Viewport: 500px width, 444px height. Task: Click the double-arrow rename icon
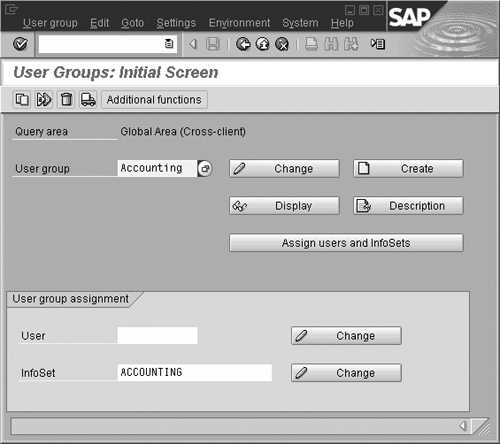tap(44, 99)
